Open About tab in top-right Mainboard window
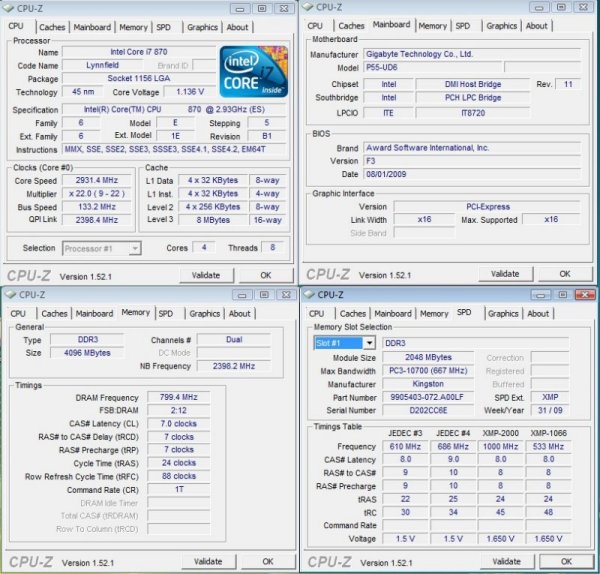The image size is (600, 574). [x=536, y=26]
